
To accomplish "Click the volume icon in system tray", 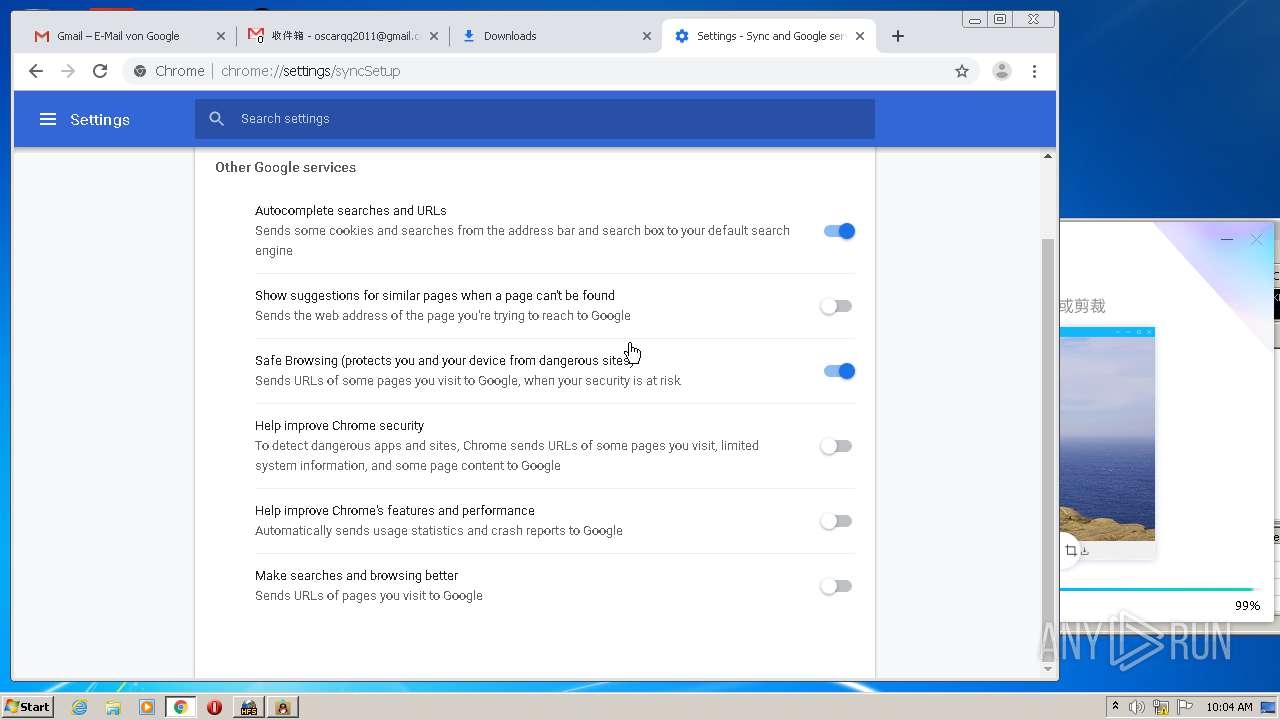I will click(x=1137, y=707).
